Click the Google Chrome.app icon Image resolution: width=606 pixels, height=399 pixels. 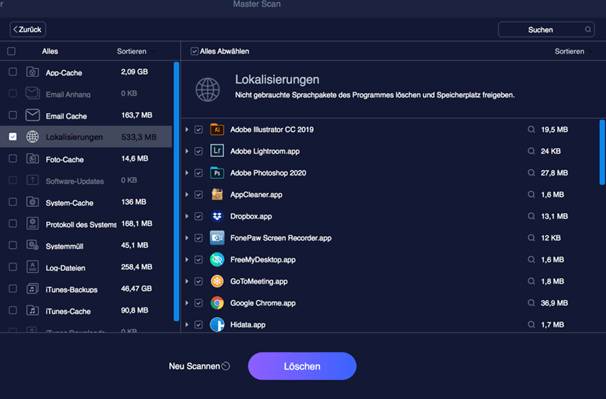(x=217, y=303)
